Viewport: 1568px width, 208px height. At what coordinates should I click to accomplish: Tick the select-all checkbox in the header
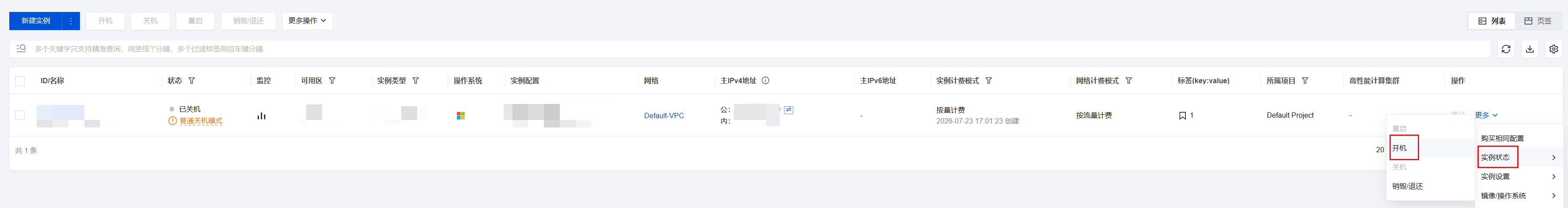(20, 81)
